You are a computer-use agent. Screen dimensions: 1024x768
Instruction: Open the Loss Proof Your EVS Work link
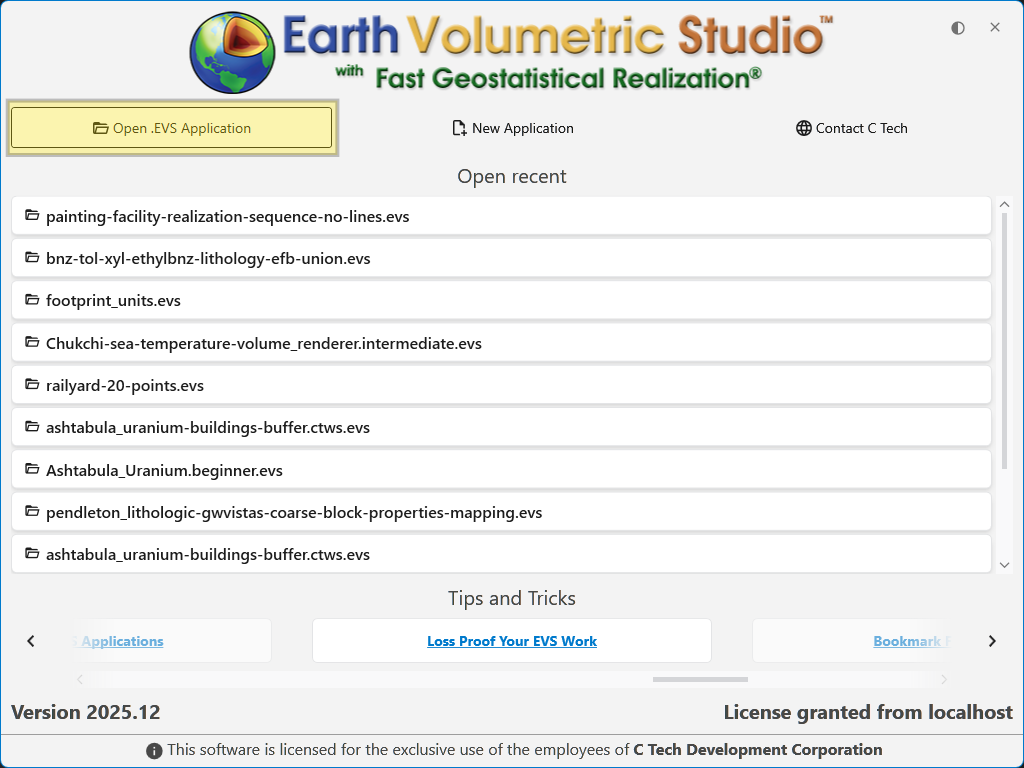pos(512,641)
